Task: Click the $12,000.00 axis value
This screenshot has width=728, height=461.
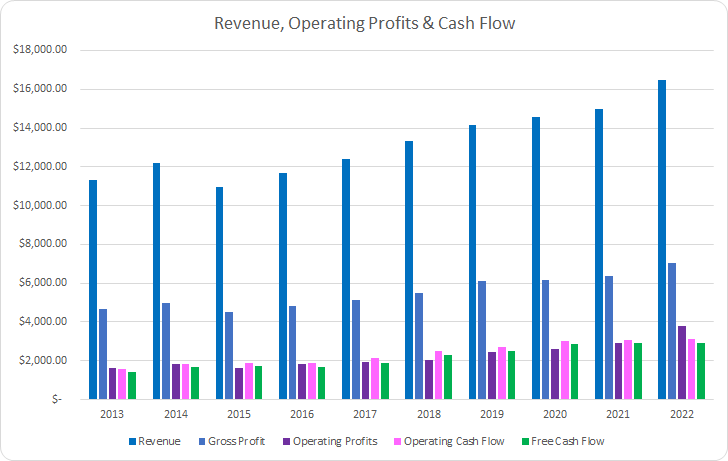Action: pyautogui.click(x=40, y=166)
